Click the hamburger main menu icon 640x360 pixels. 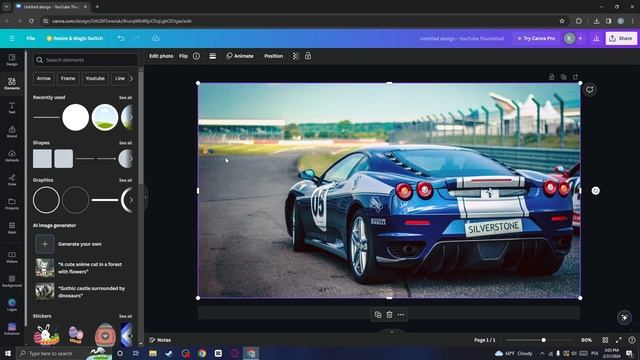pyautogui.click(x=12, y=38)
